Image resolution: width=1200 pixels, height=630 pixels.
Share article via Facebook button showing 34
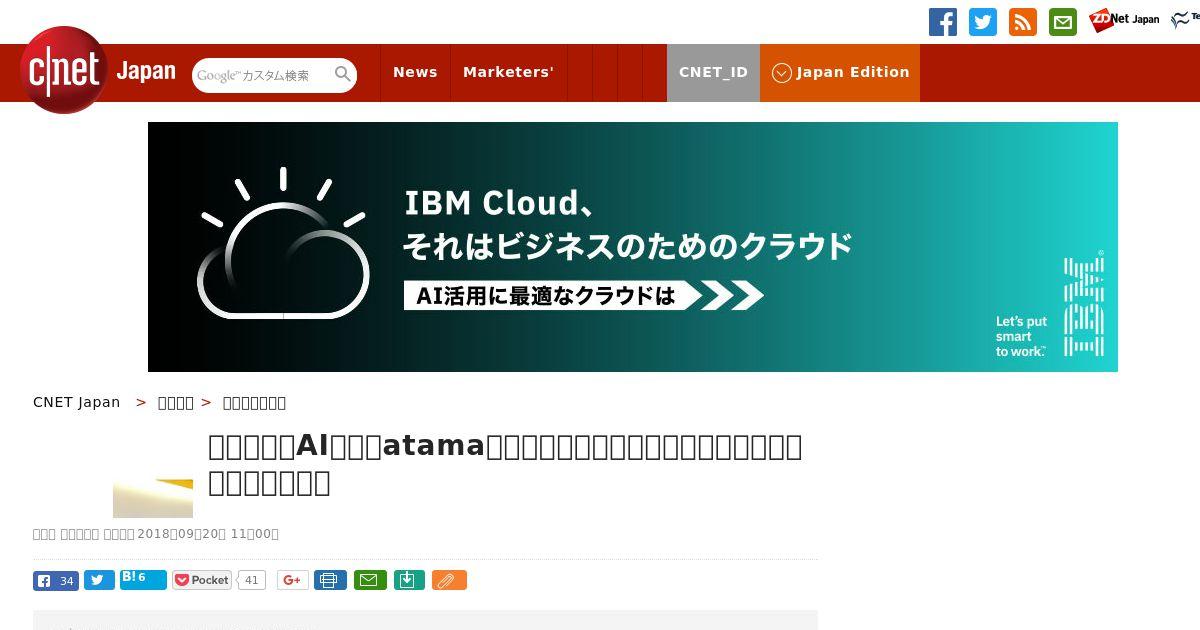[x=55, y=580]
